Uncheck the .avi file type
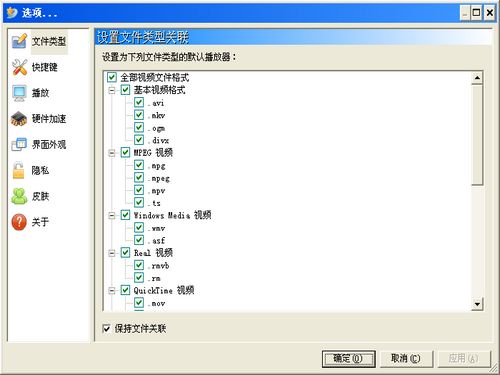The width and height of the screenshot is (500, 375). pos(139,103)
